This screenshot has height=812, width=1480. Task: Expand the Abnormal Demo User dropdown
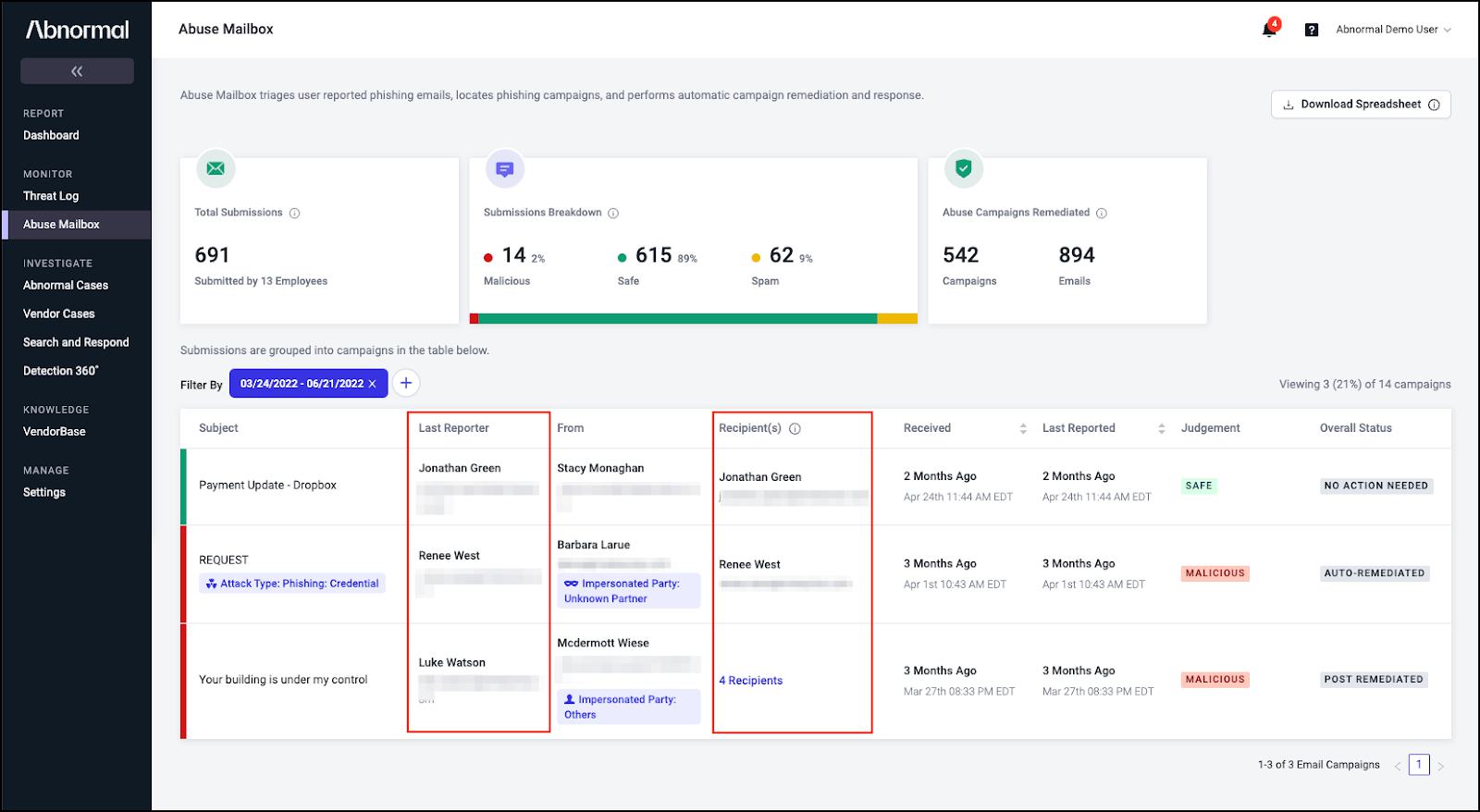pyautogui.click(x=1393, y=30)
